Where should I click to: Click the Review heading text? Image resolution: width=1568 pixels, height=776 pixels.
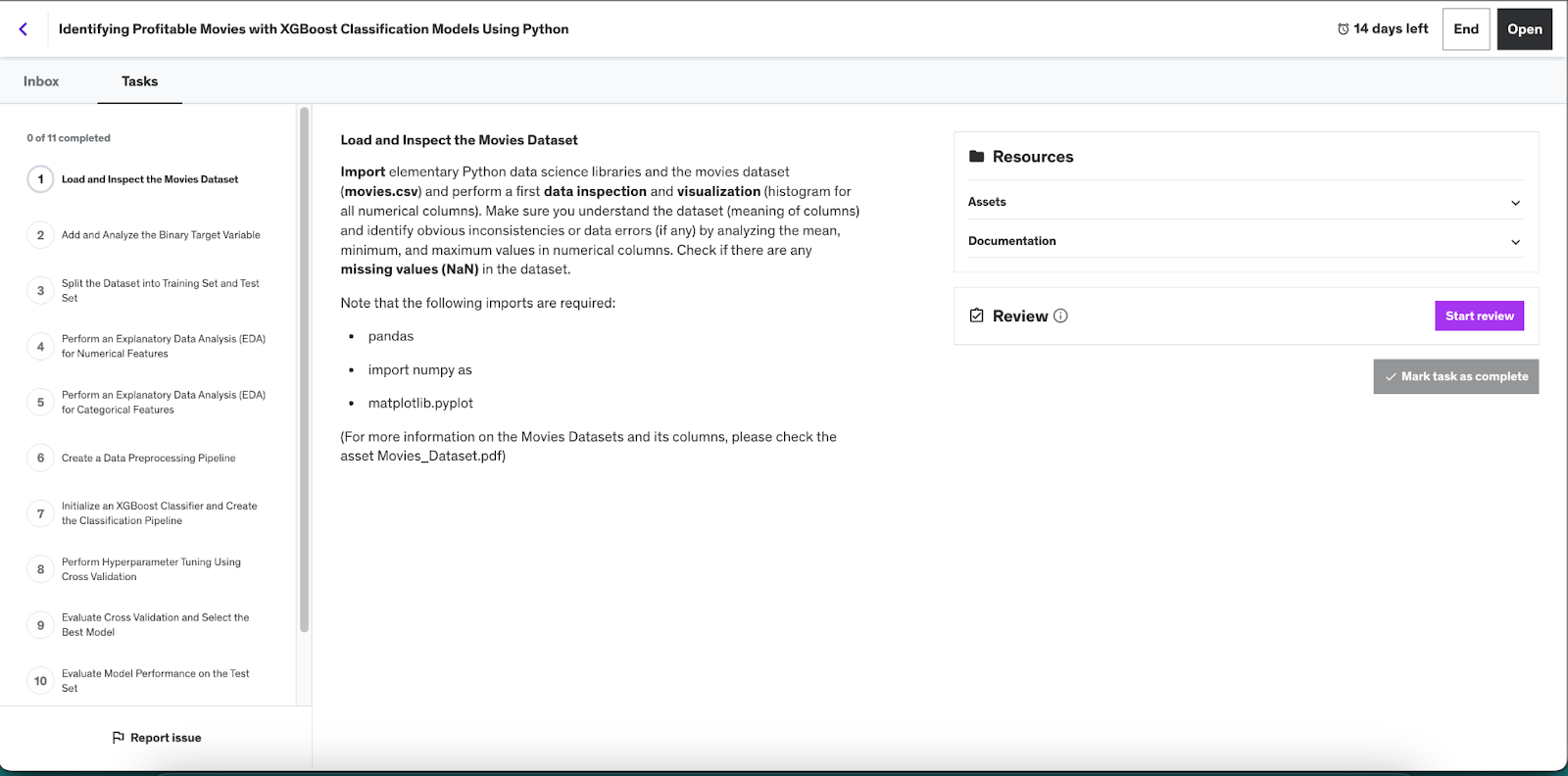pyautogui.click(x=1020, y=315)
